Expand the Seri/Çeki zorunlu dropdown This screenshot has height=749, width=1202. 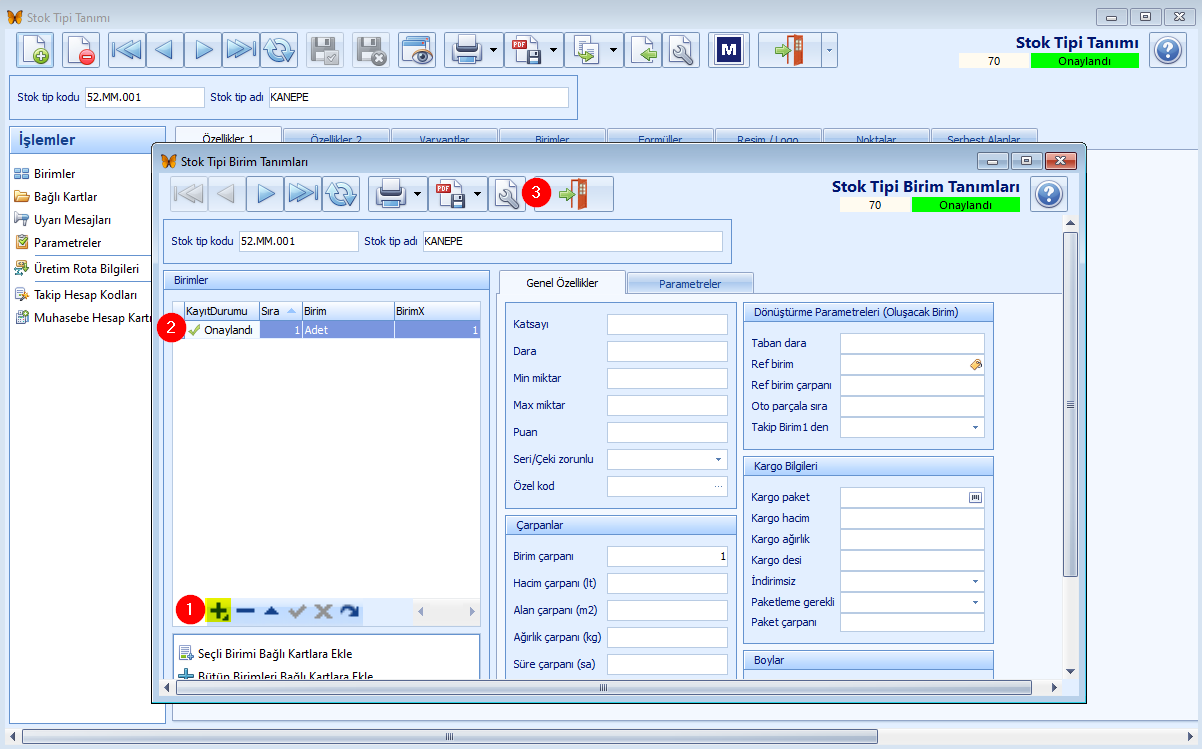pyautogui.click(x=718, y=460)
